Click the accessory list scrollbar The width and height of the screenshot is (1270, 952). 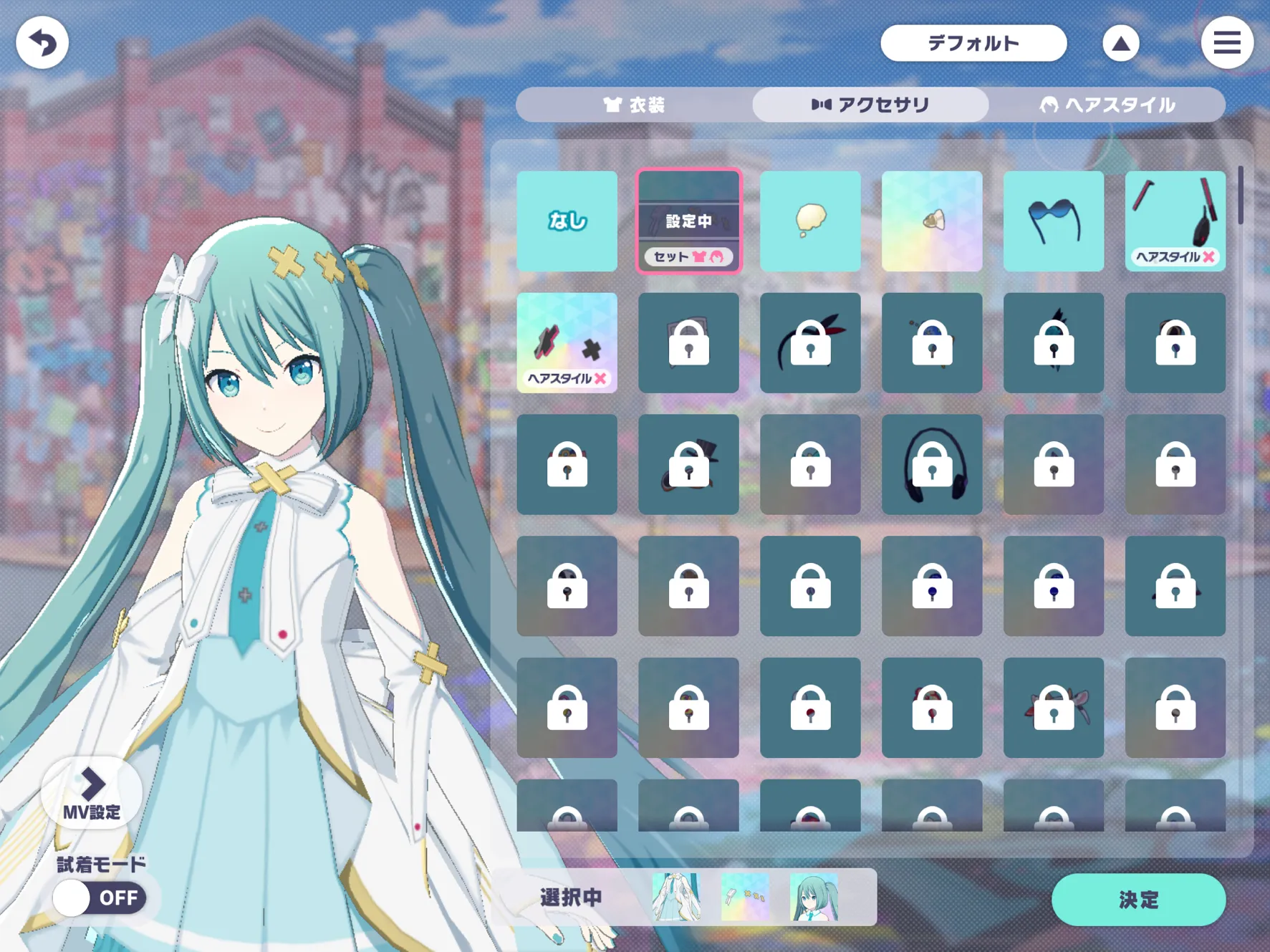pyautogui.click(x=1241, y=196)
